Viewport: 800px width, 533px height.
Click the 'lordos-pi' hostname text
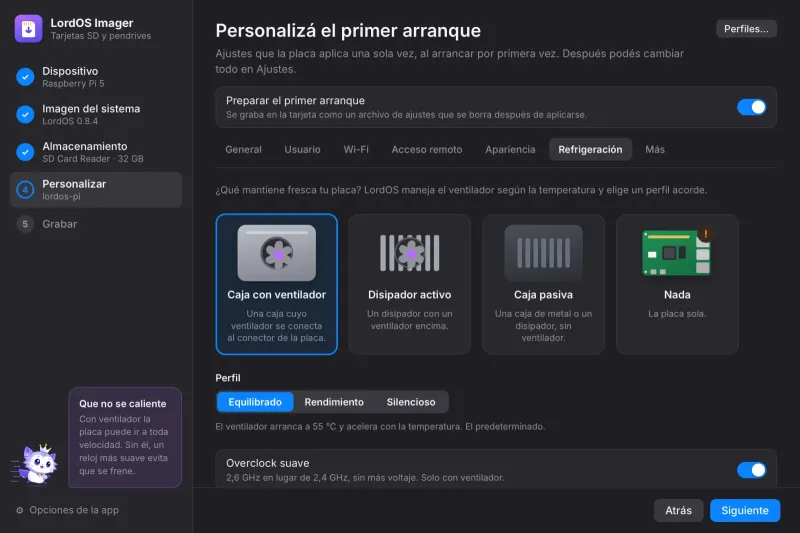(61, 196)
